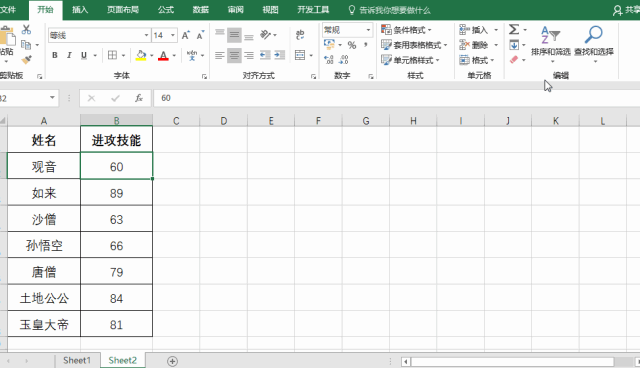Toggle Wrap Text icon
Image resolution: width=640 pixels, height=368 pixels.
click(x=300, y=35)
